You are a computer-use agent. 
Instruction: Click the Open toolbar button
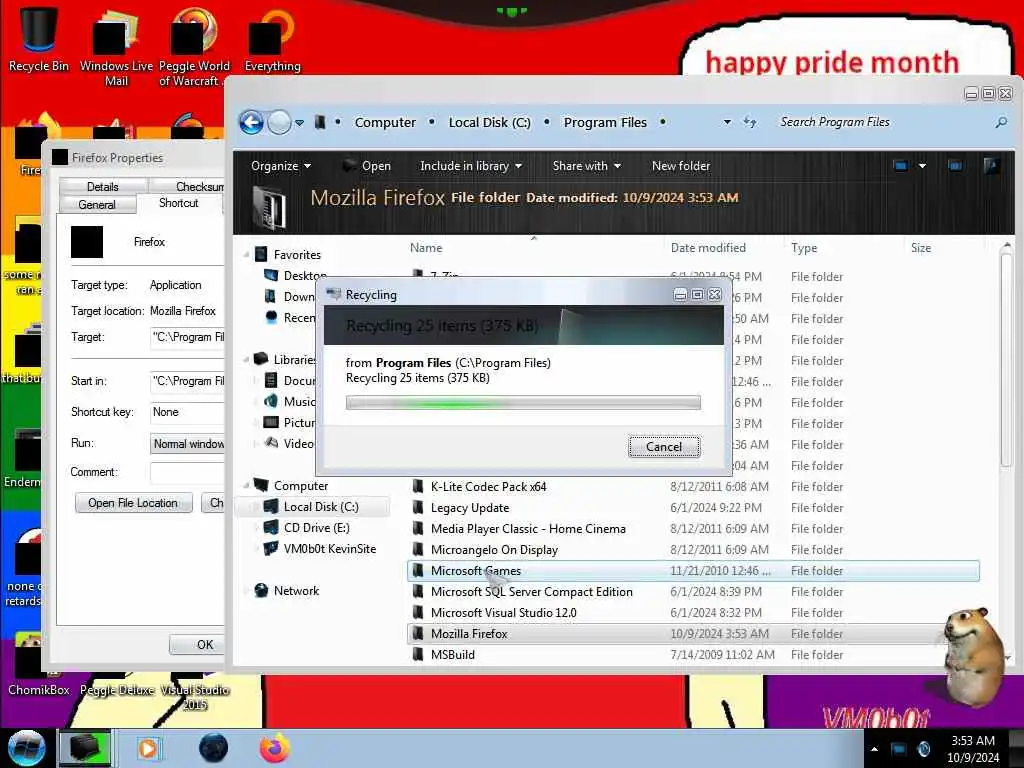(x=367, y=166)
